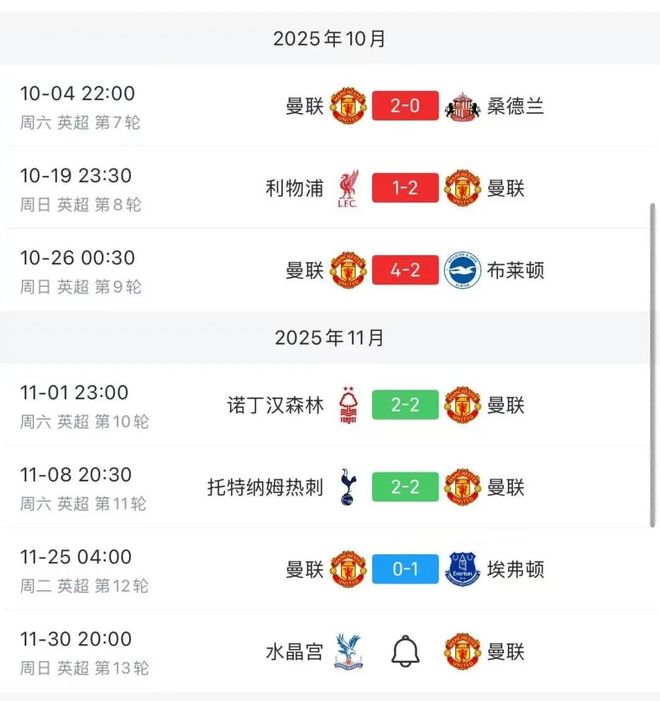This screenshot has width=660, height=701.
Task: Open the red 1-2 Liverpool score badge
Action: (405, 188)
